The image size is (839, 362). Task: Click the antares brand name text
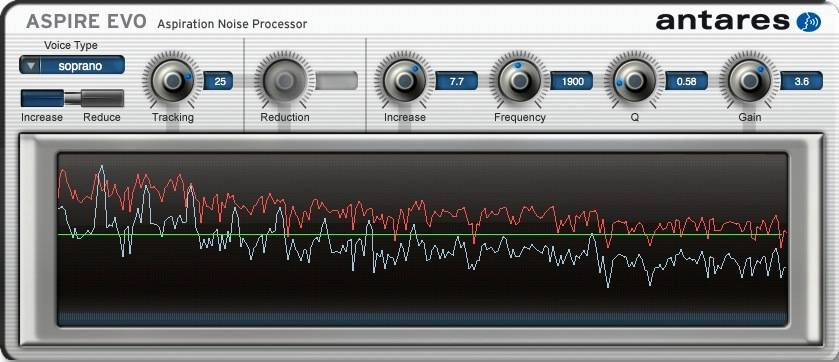[722, 21]
